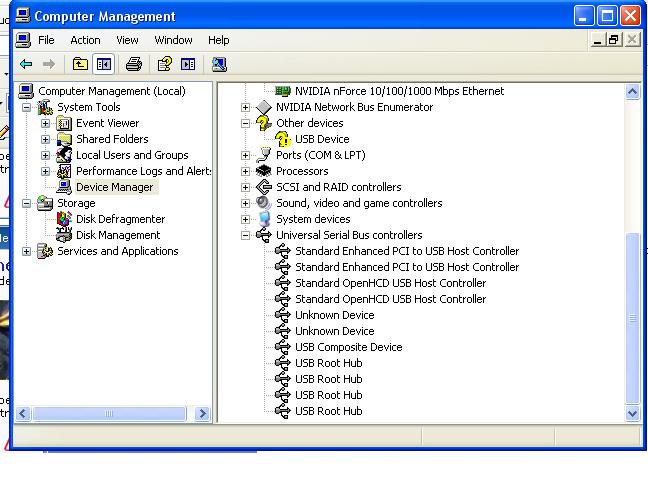Collapse the Other devices category
This screenshot has width=648, height=482.
(245, 123)
